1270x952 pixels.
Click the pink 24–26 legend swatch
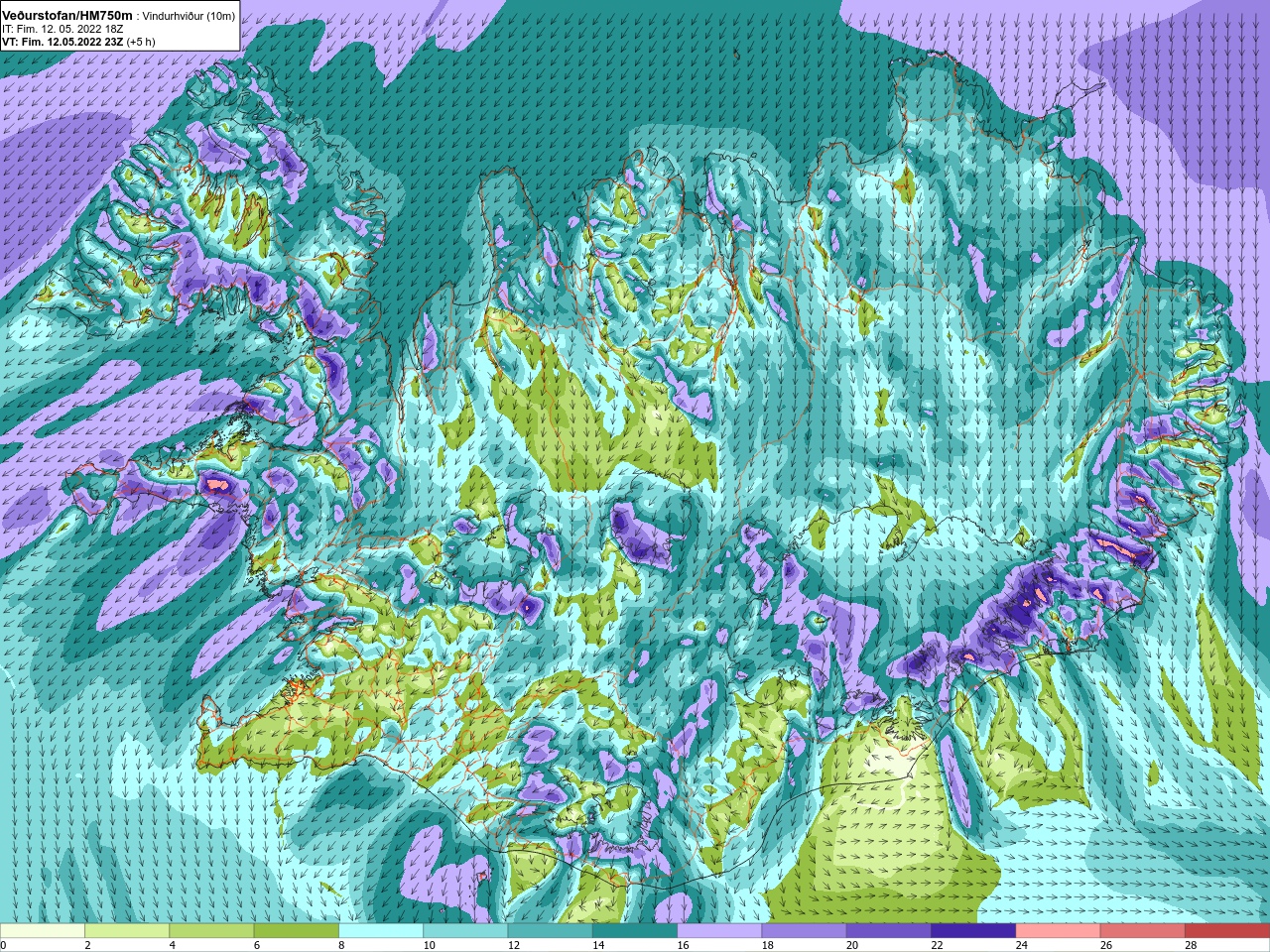click(x=1058, y=931)
